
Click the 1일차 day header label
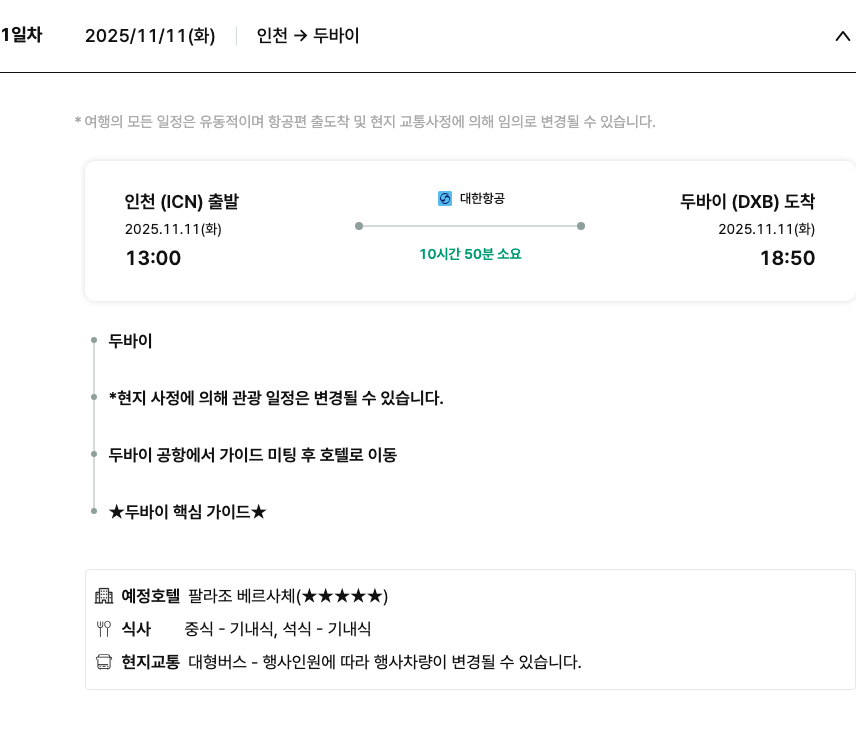[x=21, y=36]
